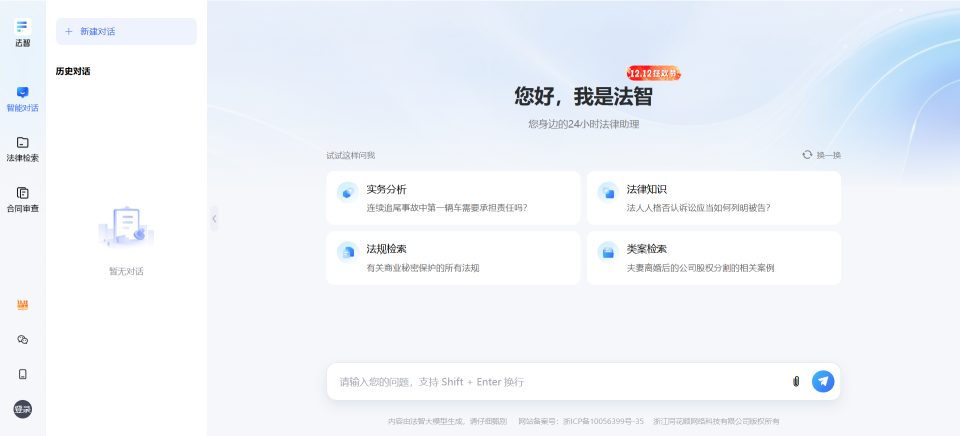Click the 浙江同花顺网络科技有限公司版权所有 footer text
This screenshot has width=960, height=436.
click(716, 421)
